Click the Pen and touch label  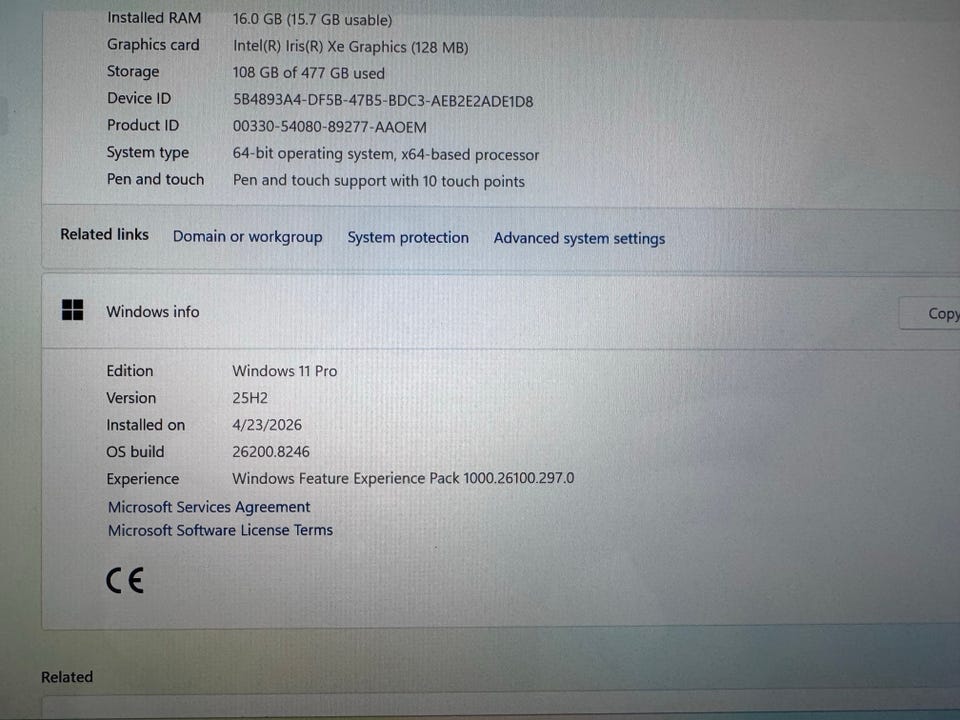pyautogui.click(x=156, y=179)
